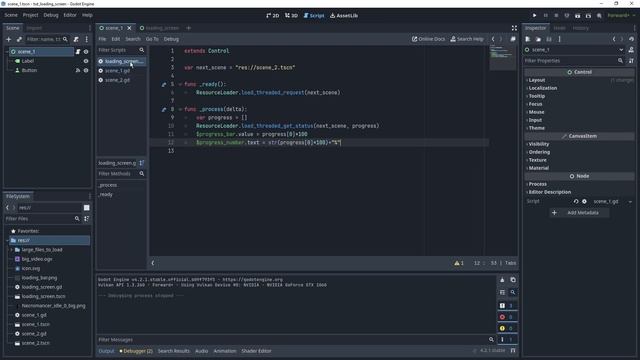
Task: Open the Project menu
Action: (x=30, y=15)
